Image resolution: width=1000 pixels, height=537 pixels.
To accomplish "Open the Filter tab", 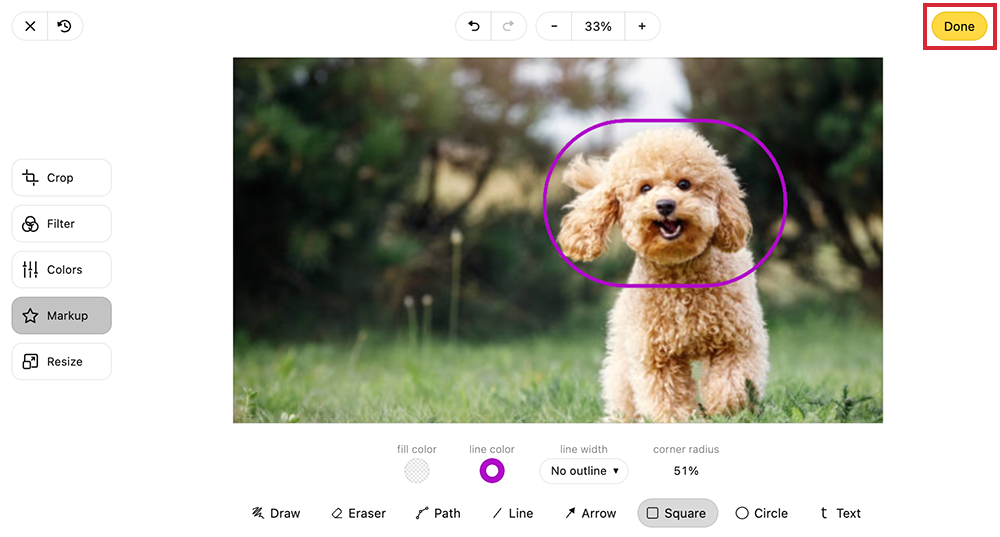I will click(61, 224).
